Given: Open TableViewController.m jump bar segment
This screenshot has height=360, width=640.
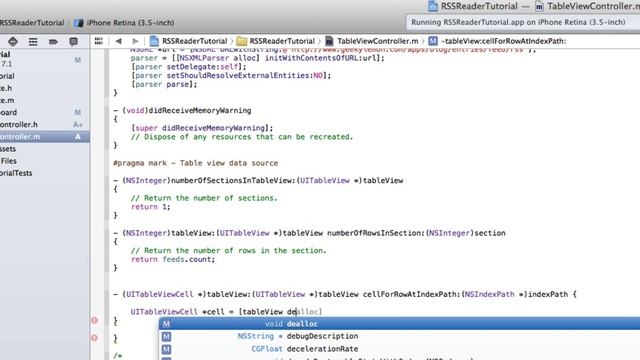Looking at the screenshot, I should pos(372,41).
